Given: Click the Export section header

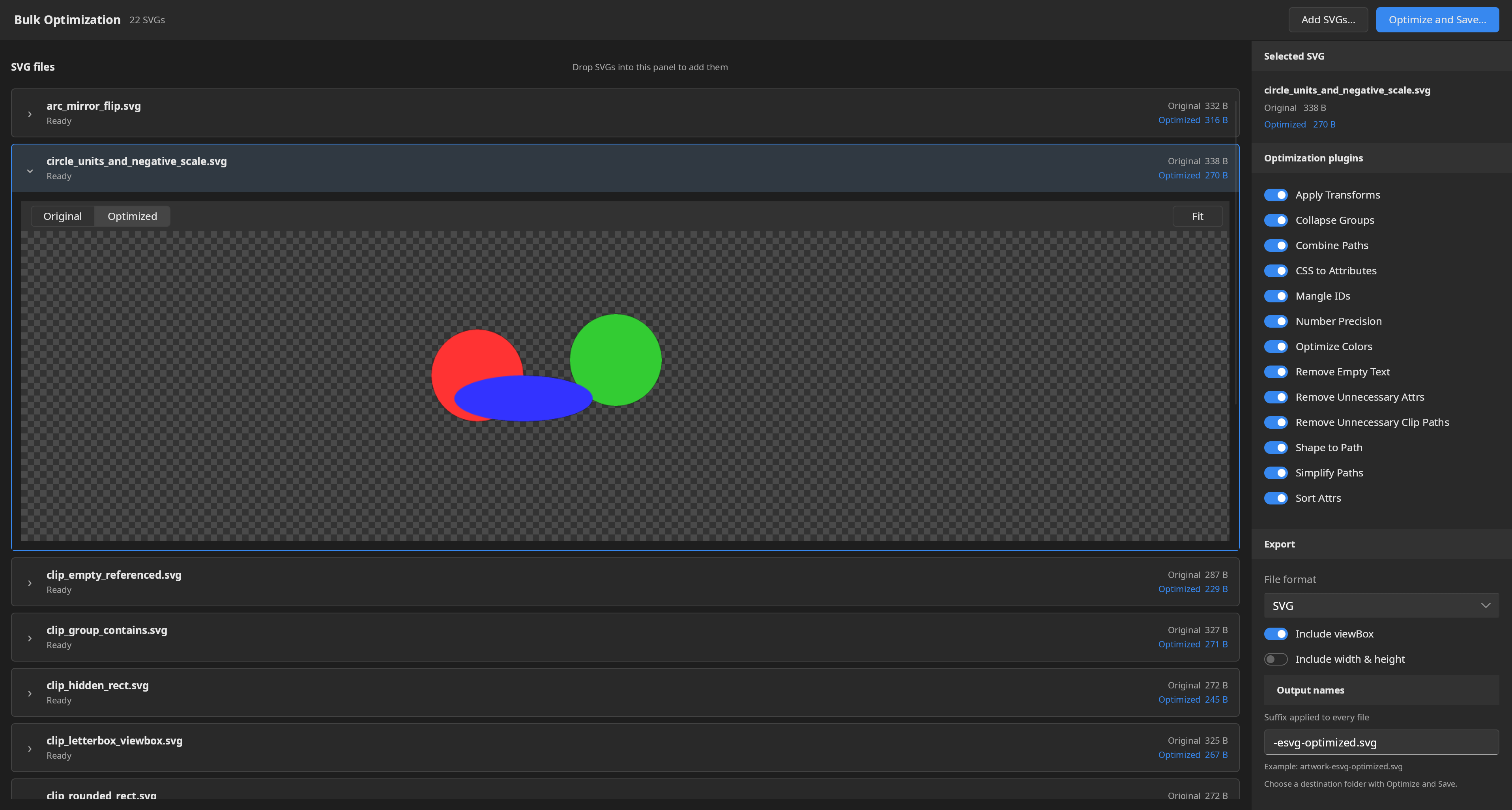Looking at the screenshot, I should [1381, 544].
